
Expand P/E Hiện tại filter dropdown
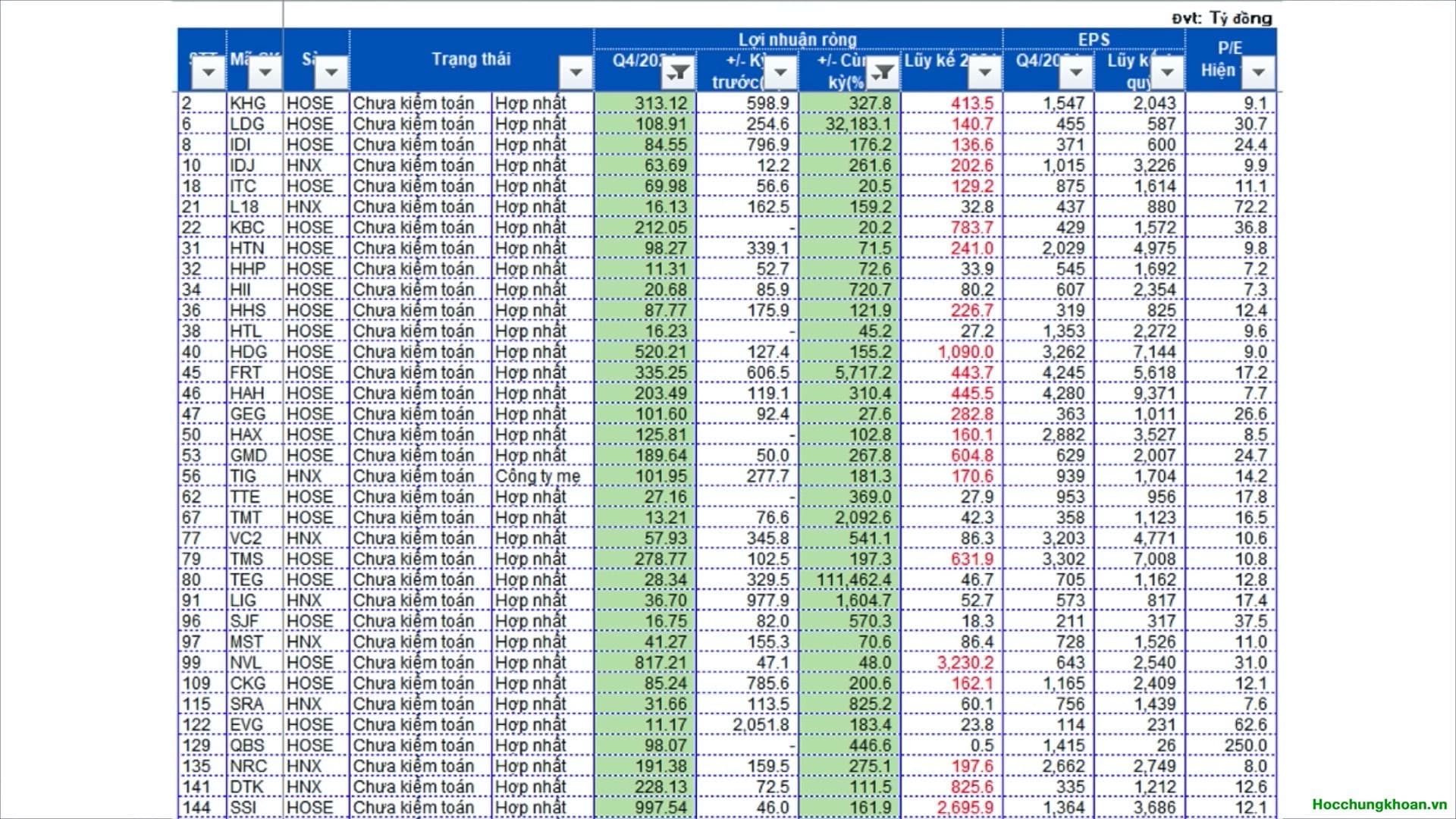point(1258,74)
